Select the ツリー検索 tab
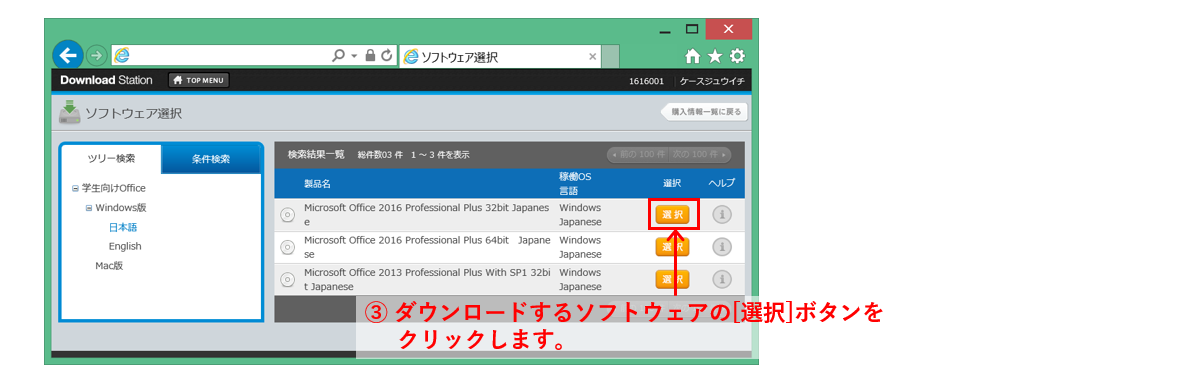The image size is (1177, 380). [111, 158]
